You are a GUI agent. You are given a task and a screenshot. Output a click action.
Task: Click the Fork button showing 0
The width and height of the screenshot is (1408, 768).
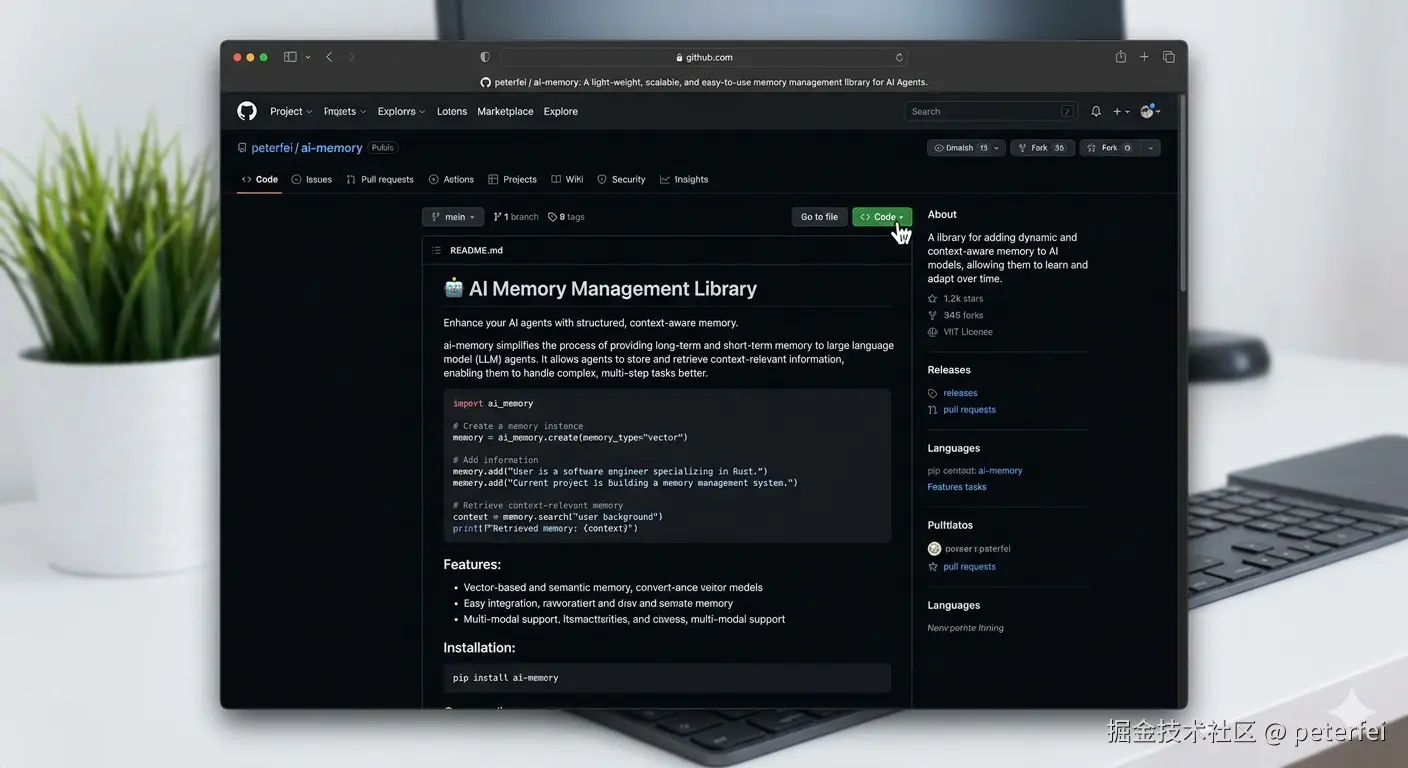click(x=1110, y=148)
